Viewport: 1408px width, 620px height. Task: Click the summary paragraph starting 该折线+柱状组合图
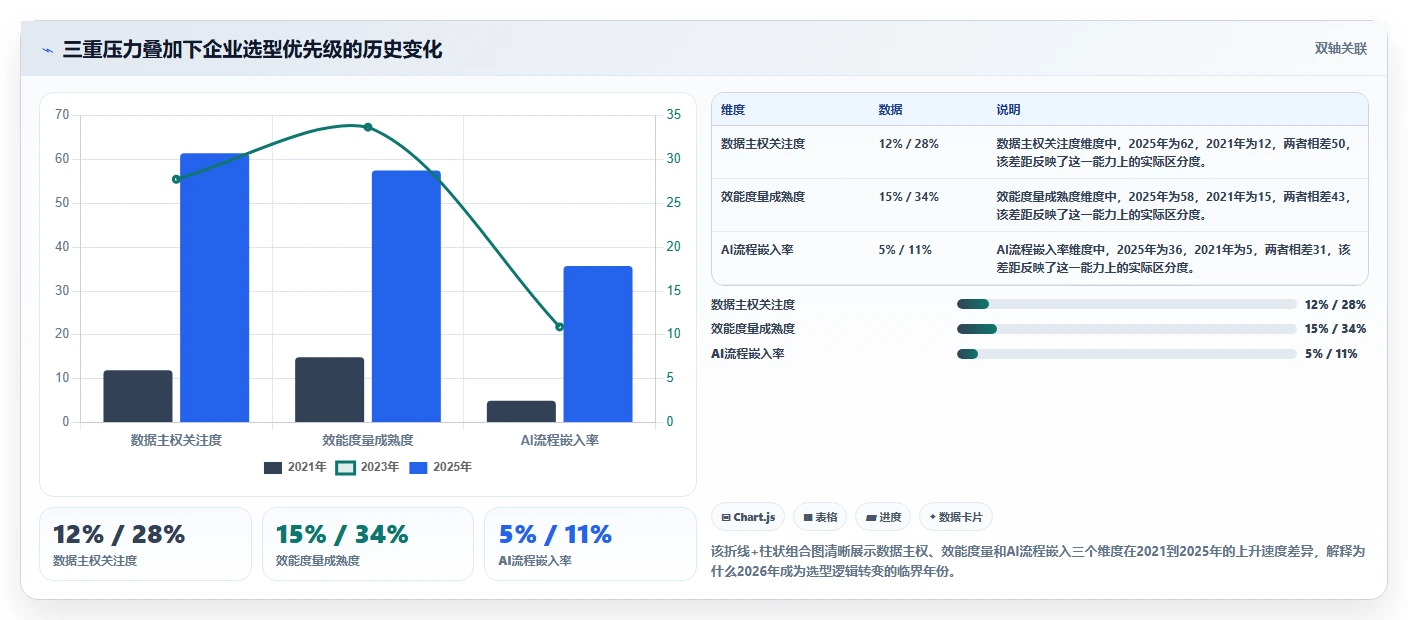[x=1038, y=563]
